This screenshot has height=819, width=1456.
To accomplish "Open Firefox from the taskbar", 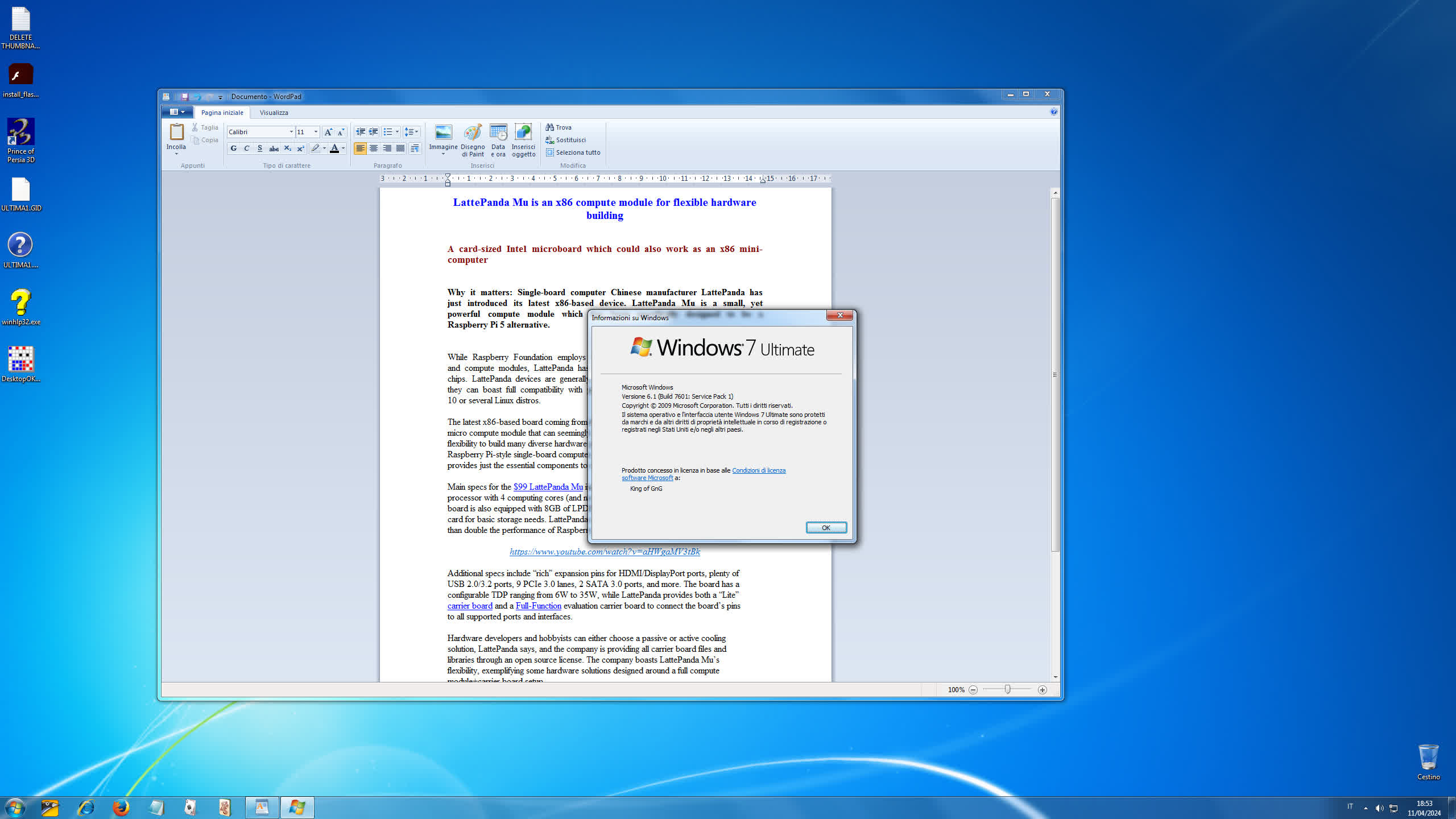I will pos(121,807).
